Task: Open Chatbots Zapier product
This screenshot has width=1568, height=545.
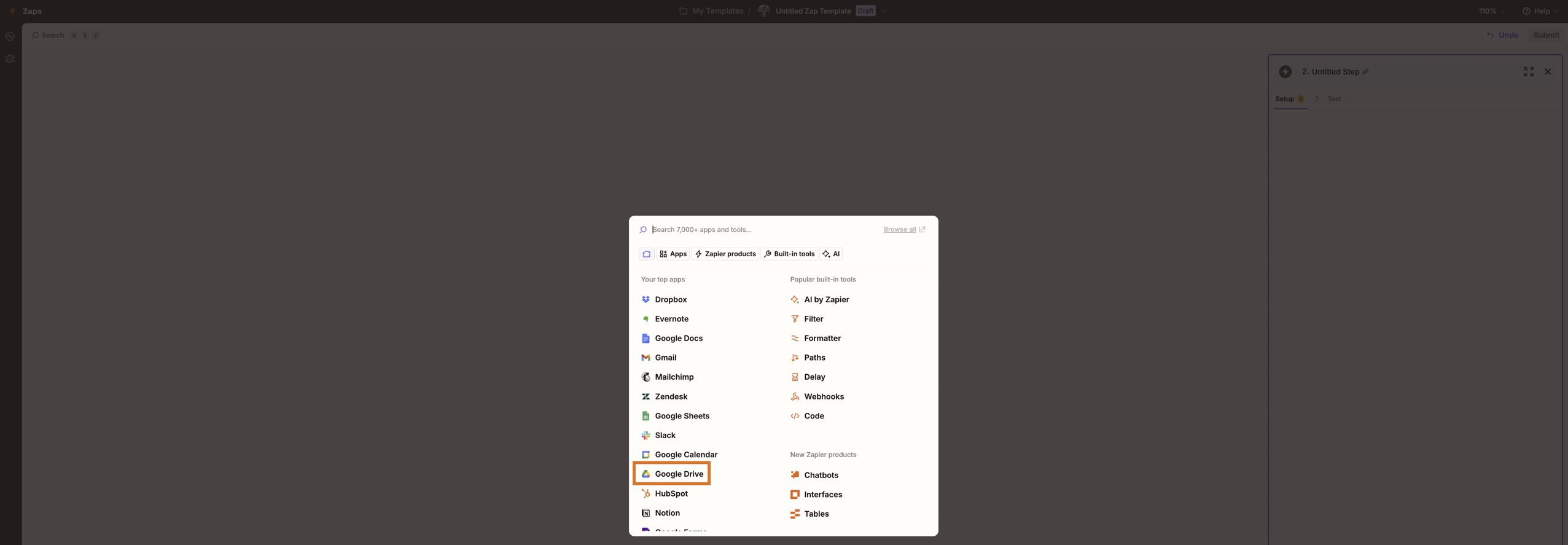Action: 814,475
